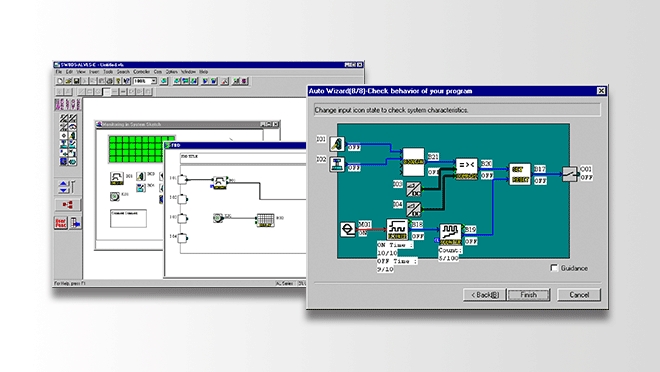Click the red tree structure icon in palette
660x372 pixels.
pyautogui.click(x=67, y=205)
